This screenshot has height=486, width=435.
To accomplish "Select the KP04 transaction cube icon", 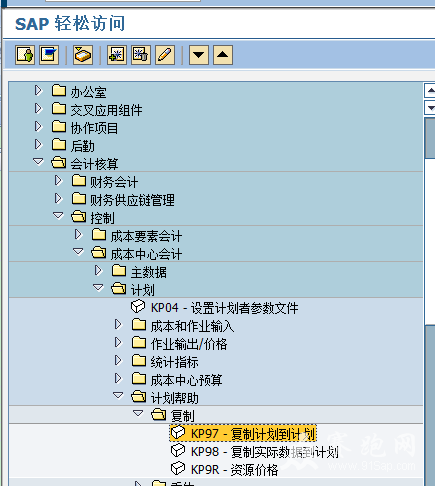I will tap(138, 307).
